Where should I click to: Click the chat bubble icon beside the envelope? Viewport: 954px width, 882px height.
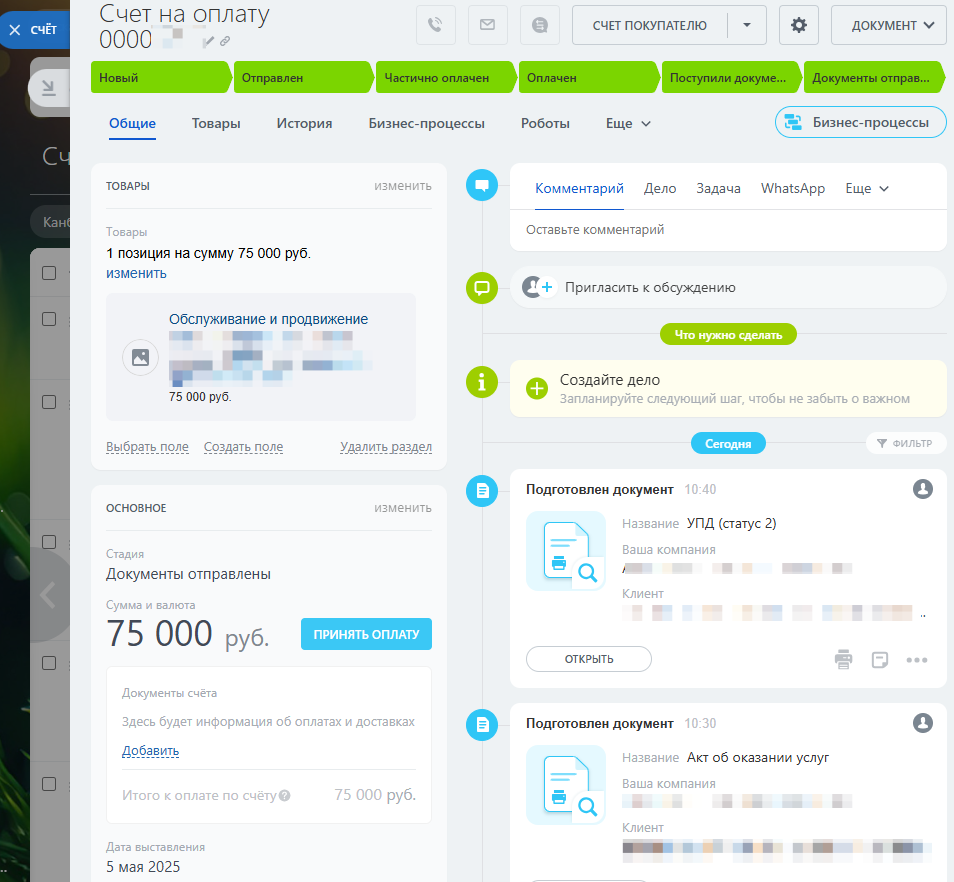click(539, 24)
